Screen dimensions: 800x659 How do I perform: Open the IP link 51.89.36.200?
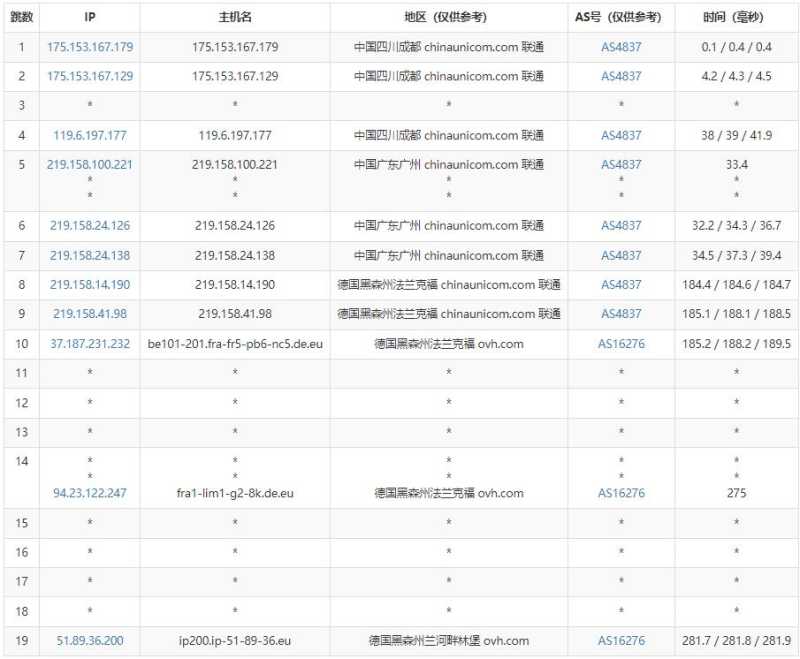click(90, 641)
